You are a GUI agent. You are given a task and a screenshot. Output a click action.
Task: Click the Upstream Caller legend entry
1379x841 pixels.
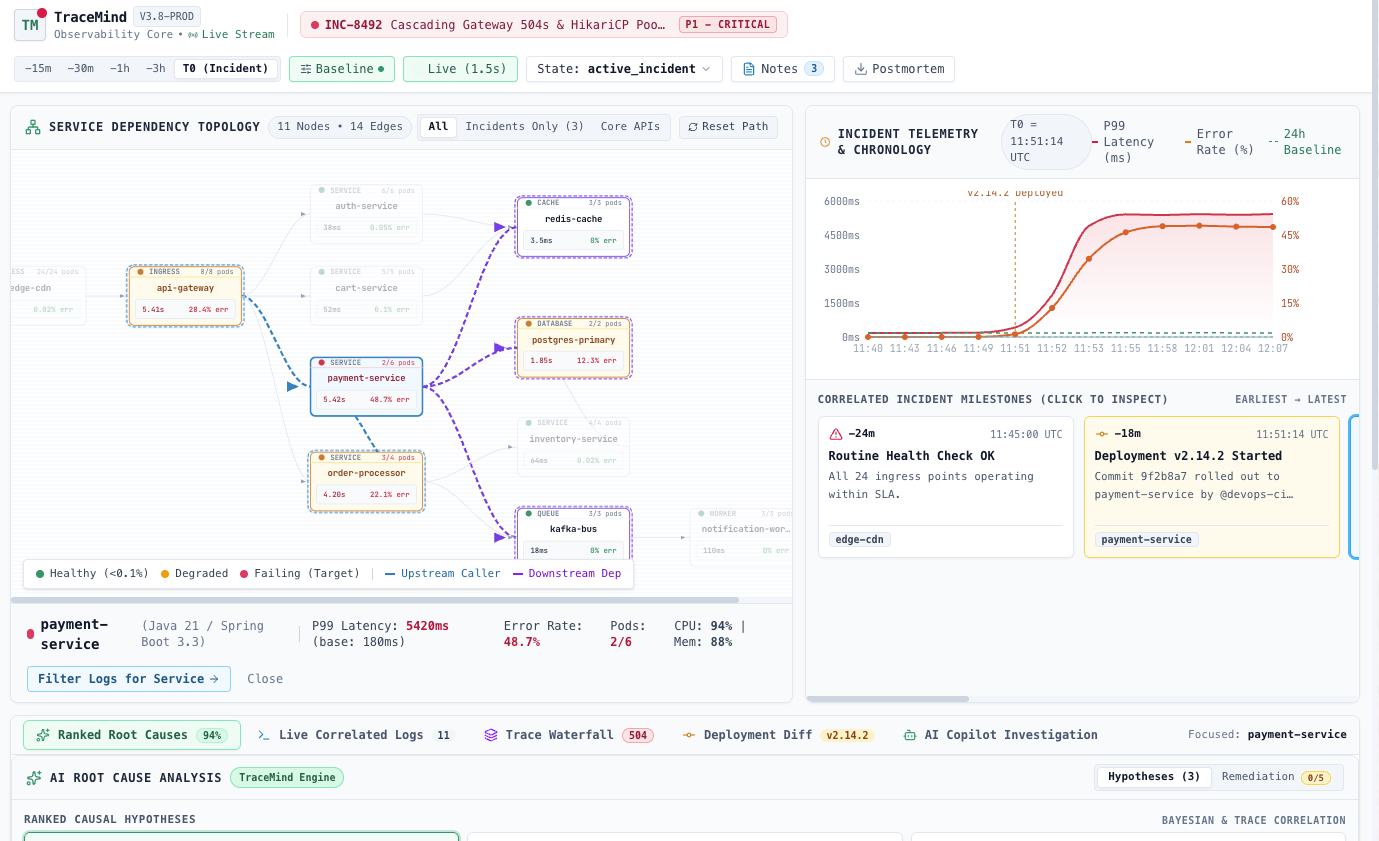click(x=443, y=574)
